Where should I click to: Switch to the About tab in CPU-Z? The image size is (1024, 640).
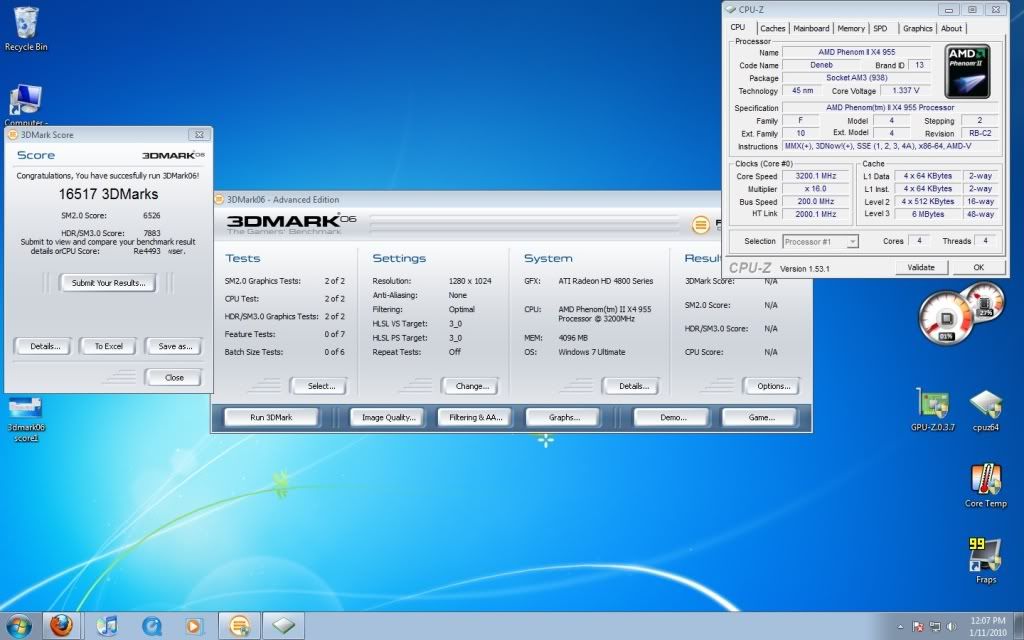coord(952,28)
